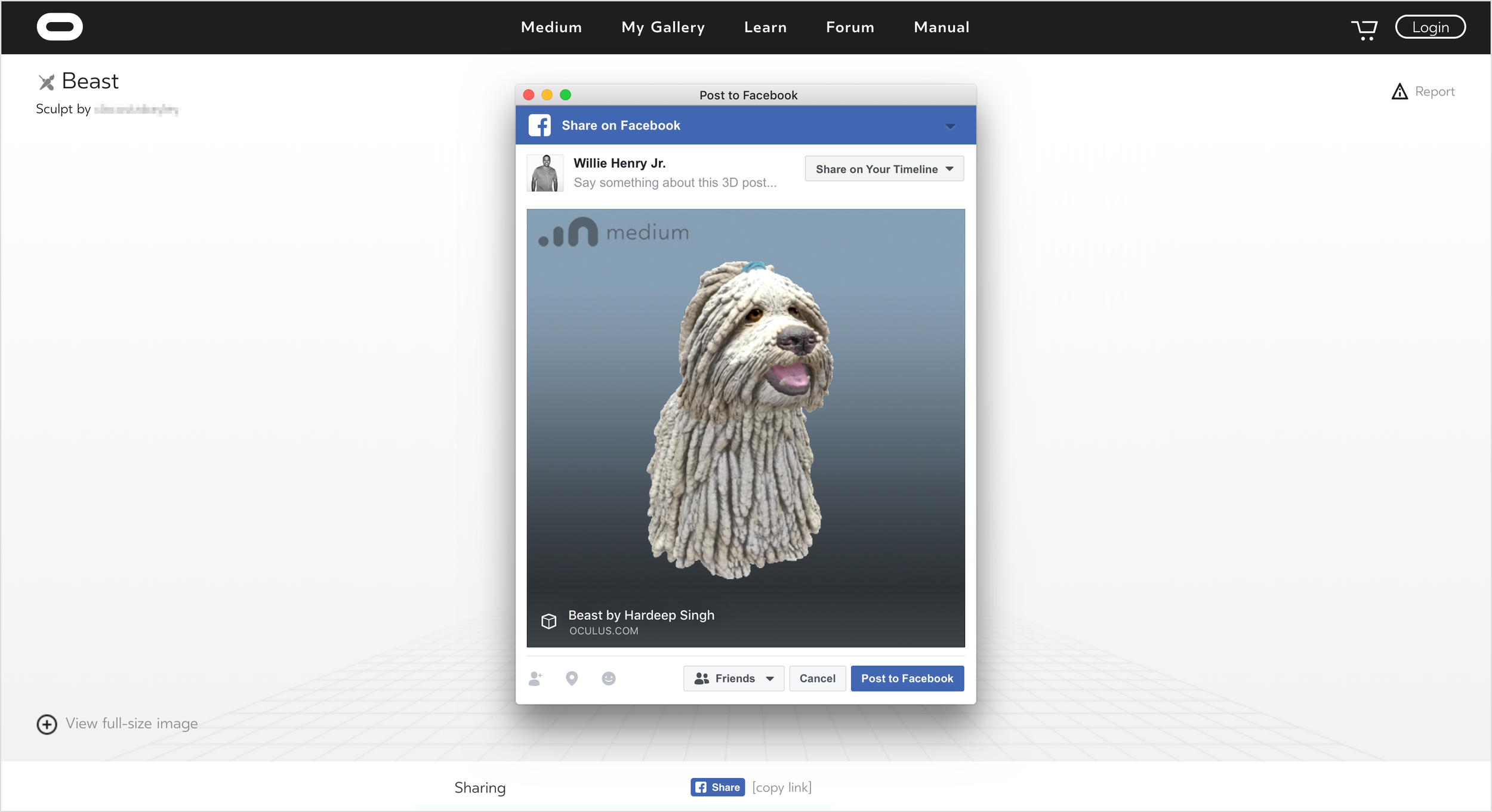Click Post to Facebook button
Image resolution: width=1492 pixels, height=812 pixels.
pos(907,678)
